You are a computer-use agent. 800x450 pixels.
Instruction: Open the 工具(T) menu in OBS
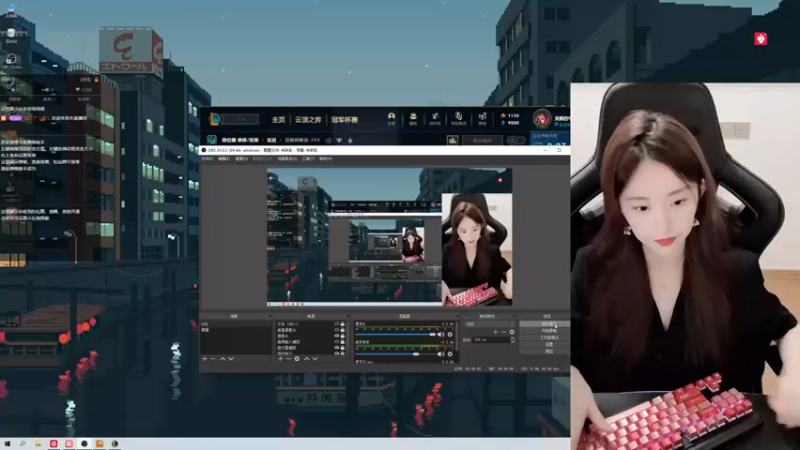click(x=309, y=159)
